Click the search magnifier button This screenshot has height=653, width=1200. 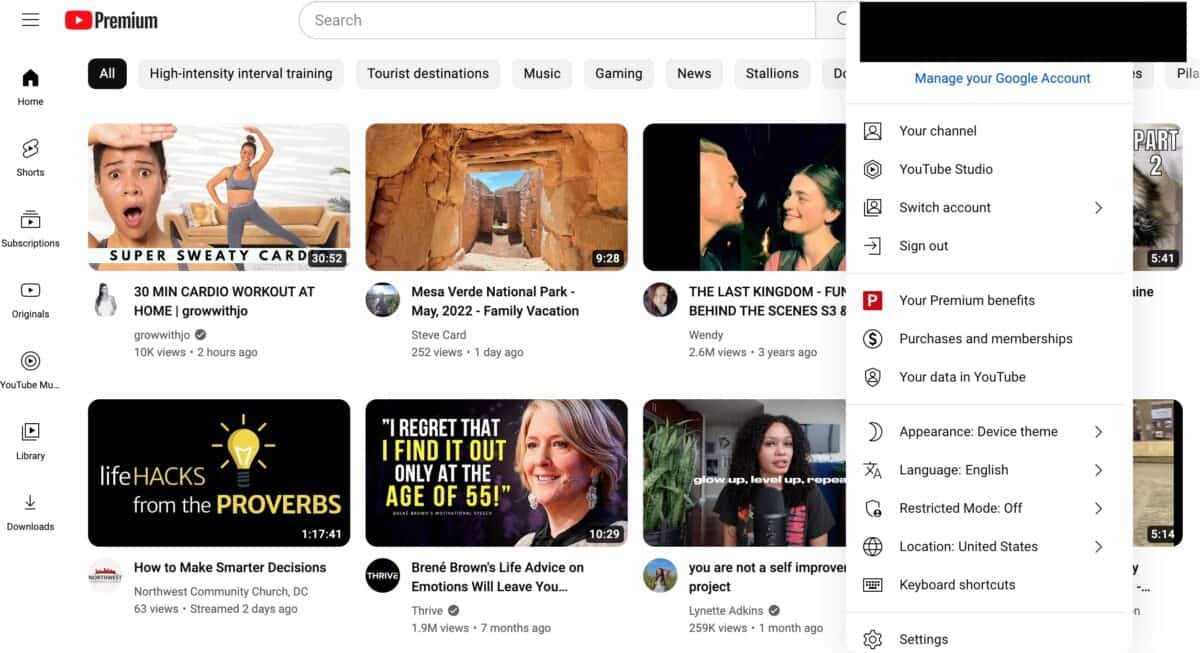pyautogui.click(x=840, y=20)
